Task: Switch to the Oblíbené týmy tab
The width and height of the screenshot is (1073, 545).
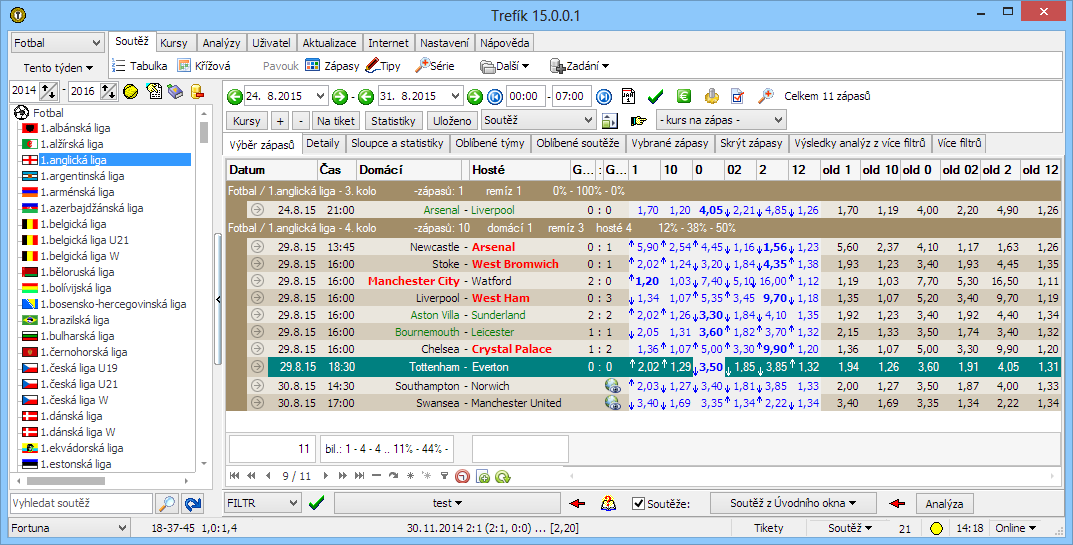Action: (x=490, y=143)
